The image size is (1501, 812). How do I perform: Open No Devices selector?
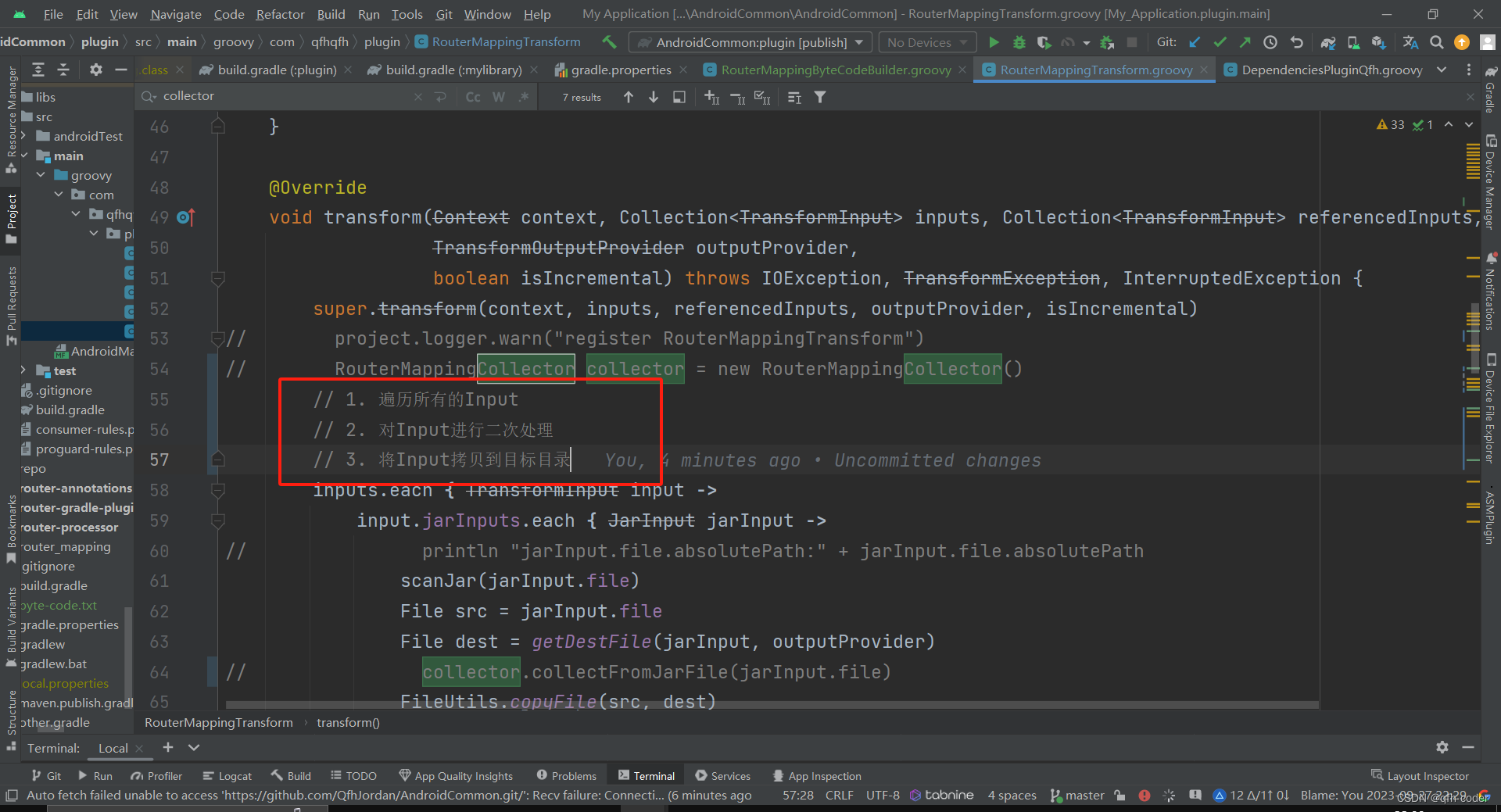(927, 42)
